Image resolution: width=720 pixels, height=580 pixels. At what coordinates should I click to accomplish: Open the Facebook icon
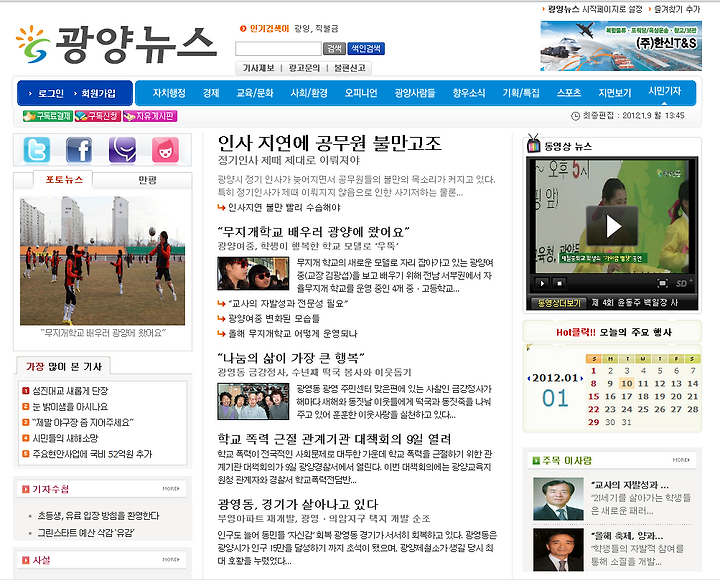[x=79, y=150]
